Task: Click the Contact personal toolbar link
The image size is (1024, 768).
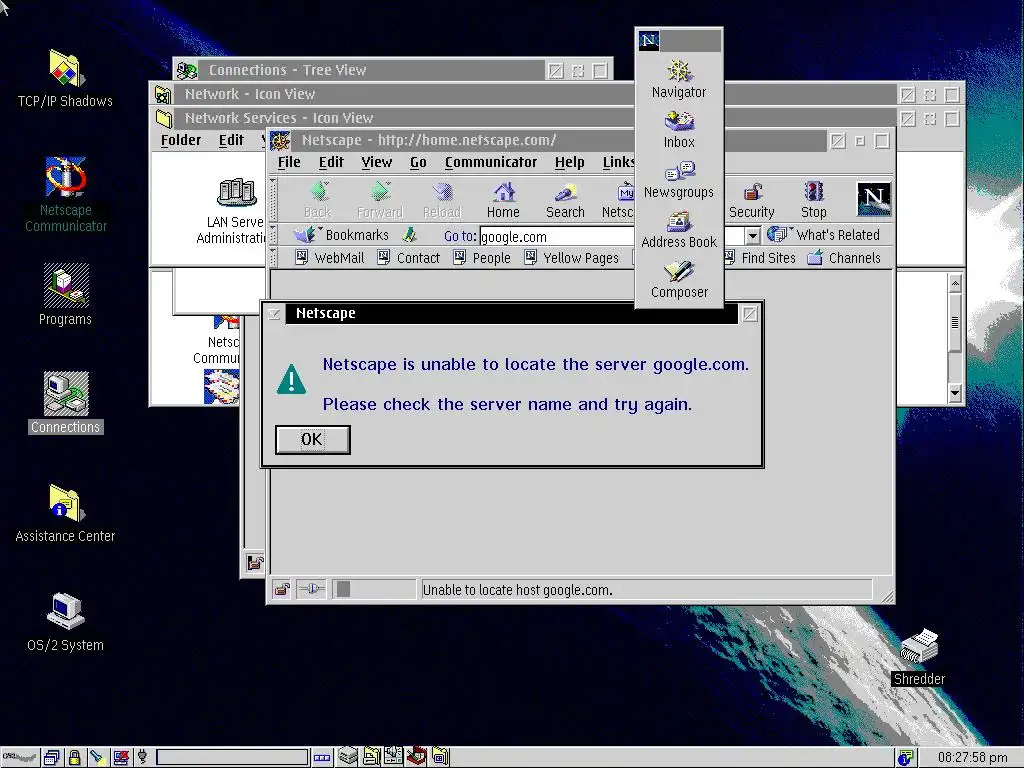Action: pos(409,258)
